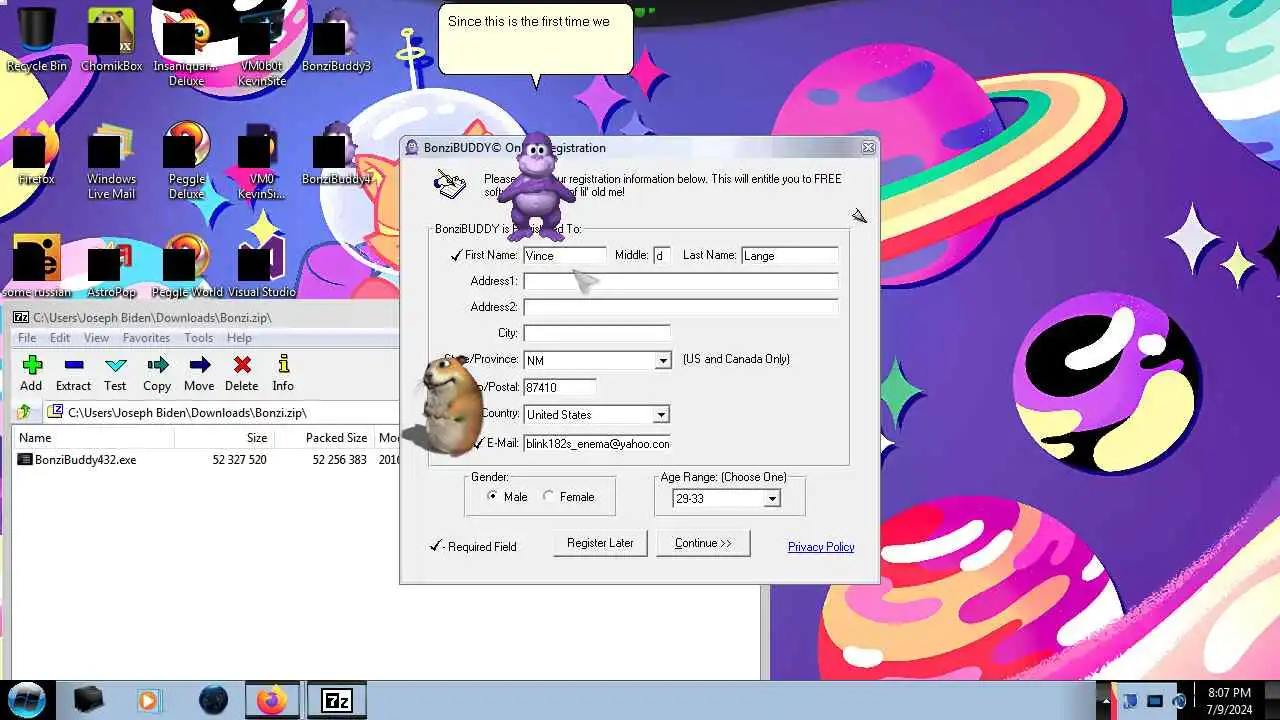Click the 7z taskbar button
The height and width of the screenshot is (720, 1280).
coord(335,700)
